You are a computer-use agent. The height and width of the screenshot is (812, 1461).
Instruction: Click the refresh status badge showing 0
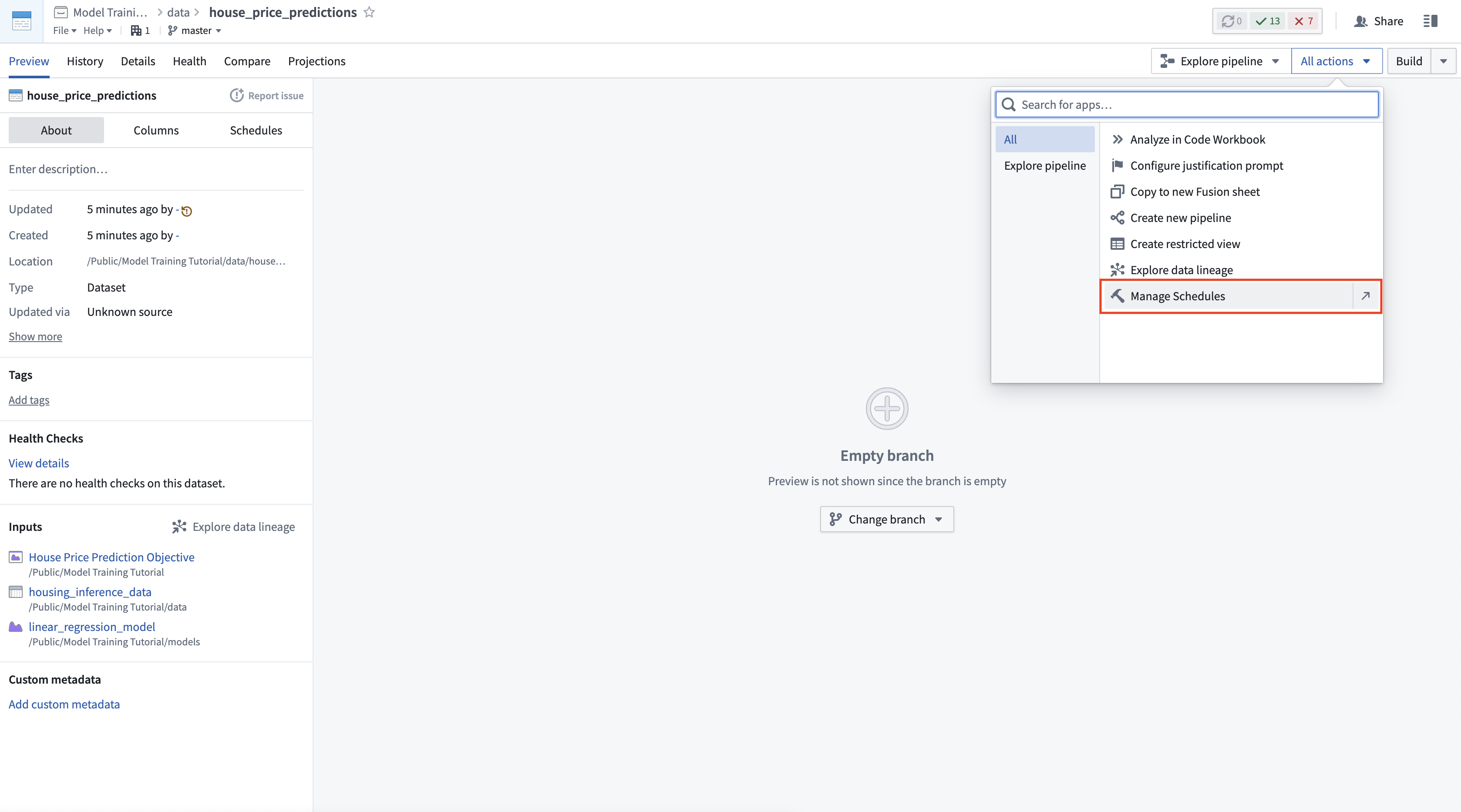click(x=1231, y=21)
